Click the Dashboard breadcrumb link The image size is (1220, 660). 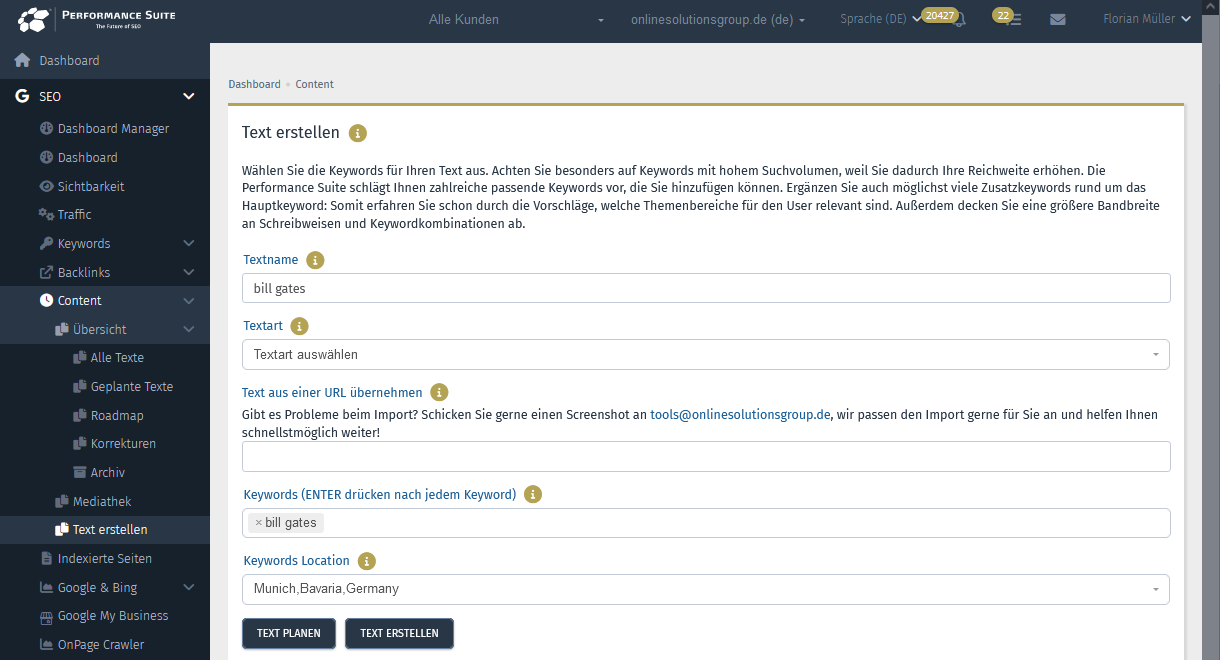pyautogui.click(x=254, y=84)
